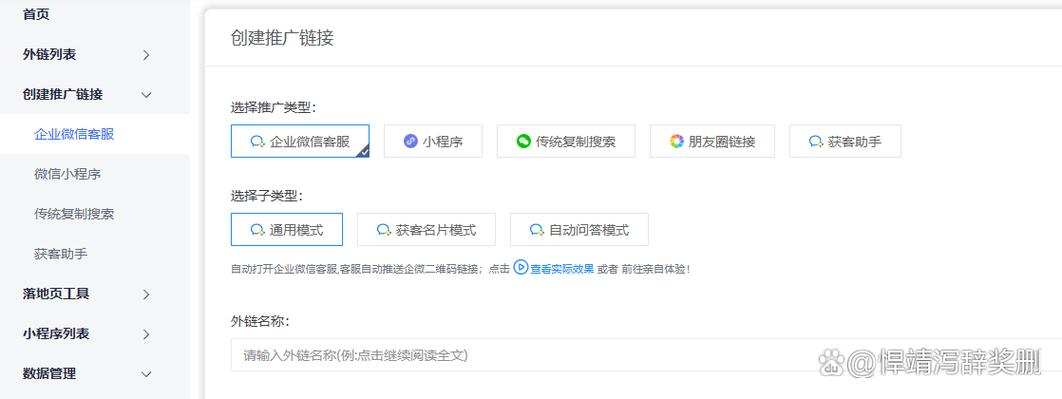Click the 选择子类型 label

click(x=267, y=196)
